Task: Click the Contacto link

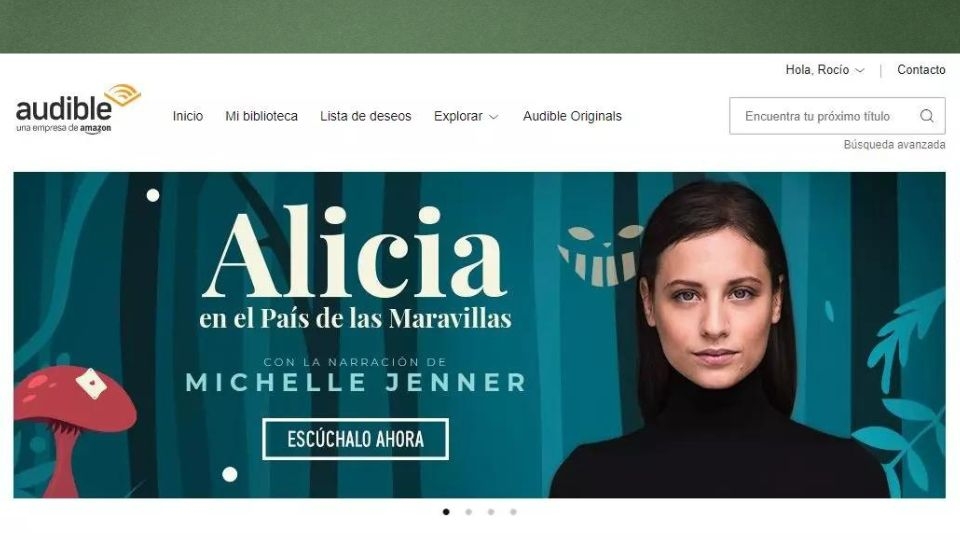Action: tap(921, 70)
